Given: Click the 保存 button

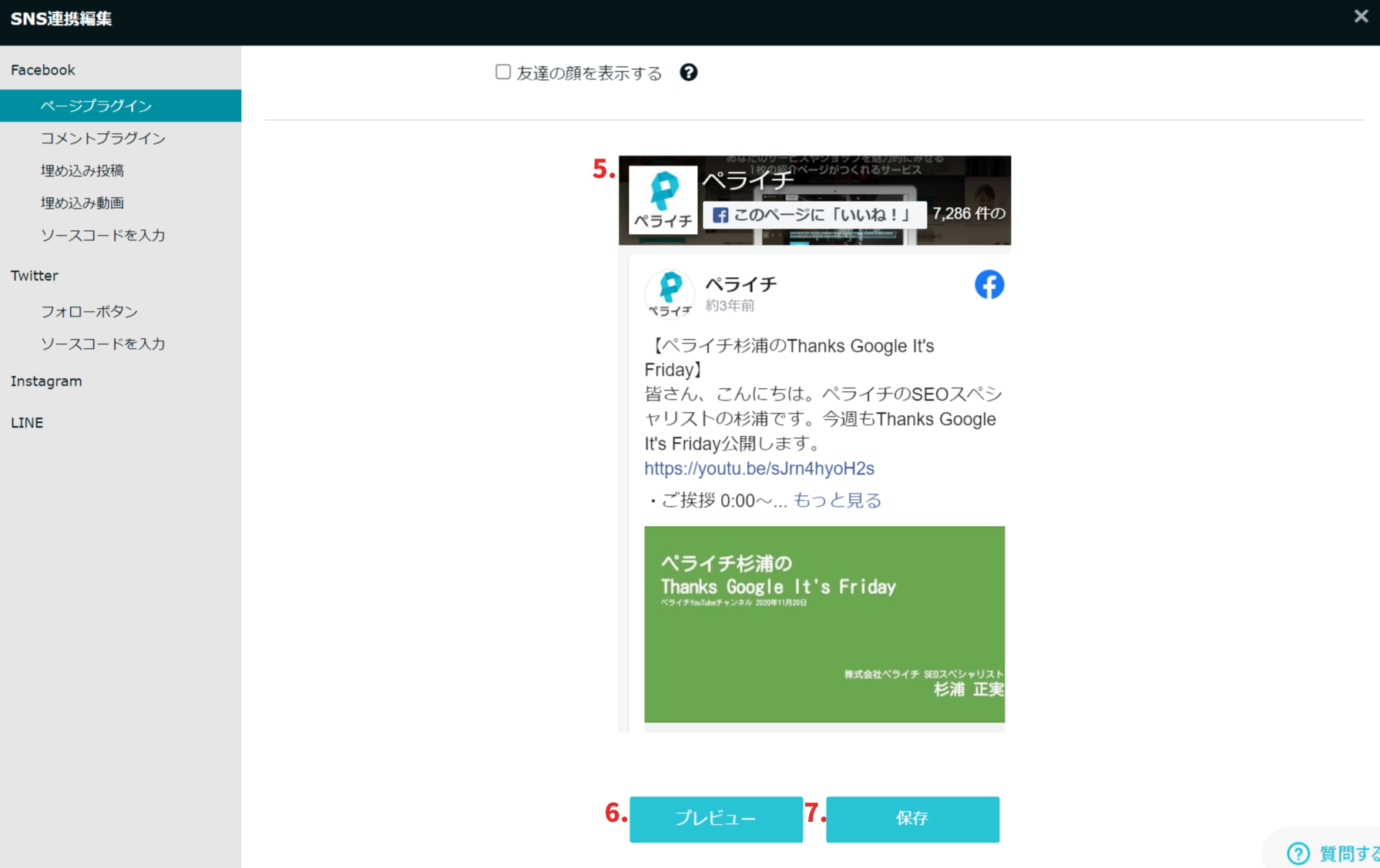Looking at the screenshot, I should 912,819.
